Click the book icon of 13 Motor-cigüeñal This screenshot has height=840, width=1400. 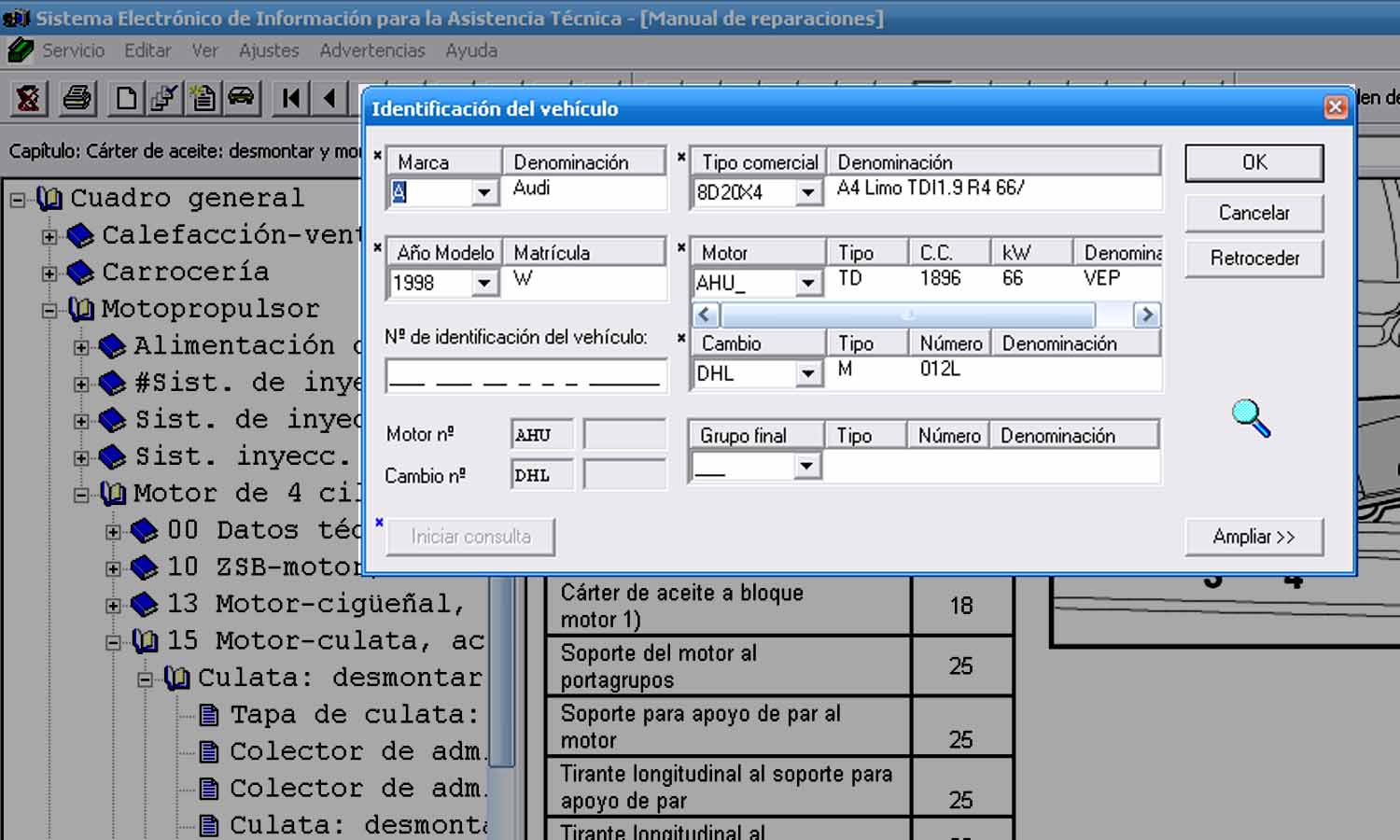(144, 605)
